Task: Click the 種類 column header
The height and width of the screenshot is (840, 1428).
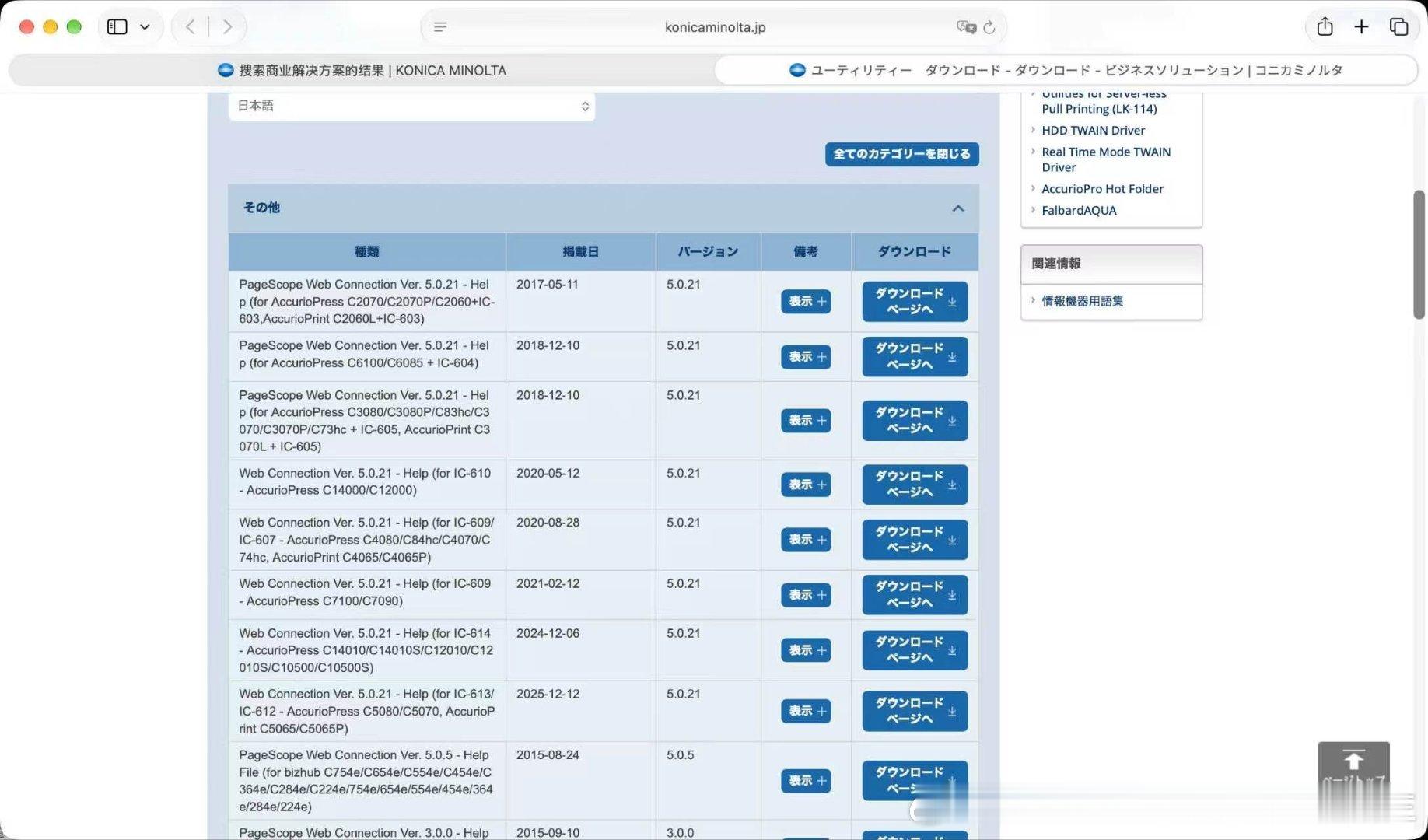Action: tap(366, 252)
